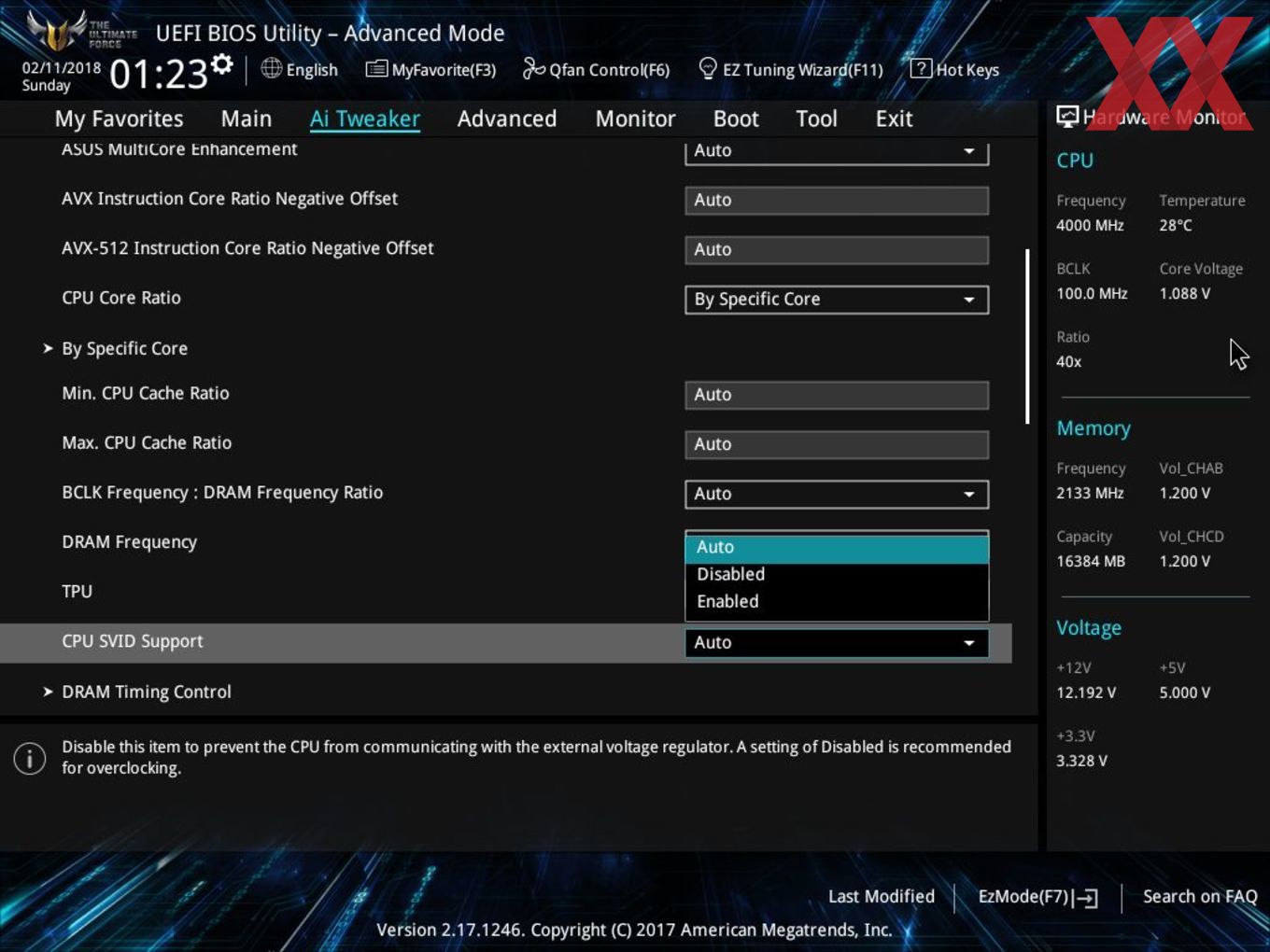Click the 01:23 clock display
The image size is (1270, 952).
[x=159, y=74]
